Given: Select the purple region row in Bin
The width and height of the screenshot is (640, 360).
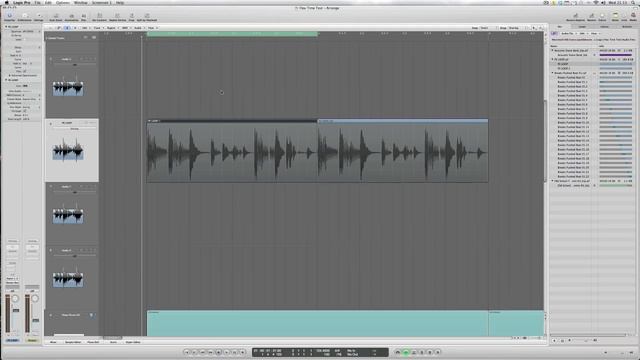Looking at the screenshot, I should (x=593, y=55).
